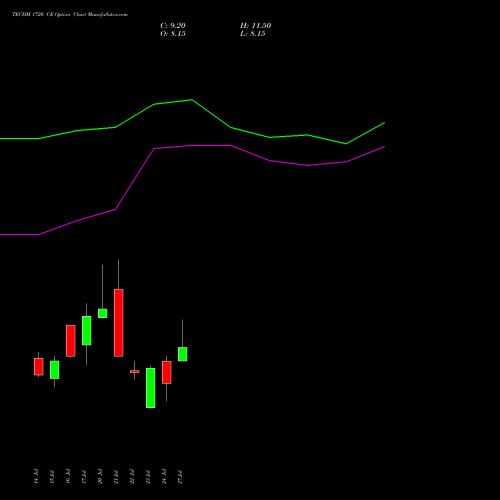Select the tall red candle for 21 Jul

click(x=119, y=323)
